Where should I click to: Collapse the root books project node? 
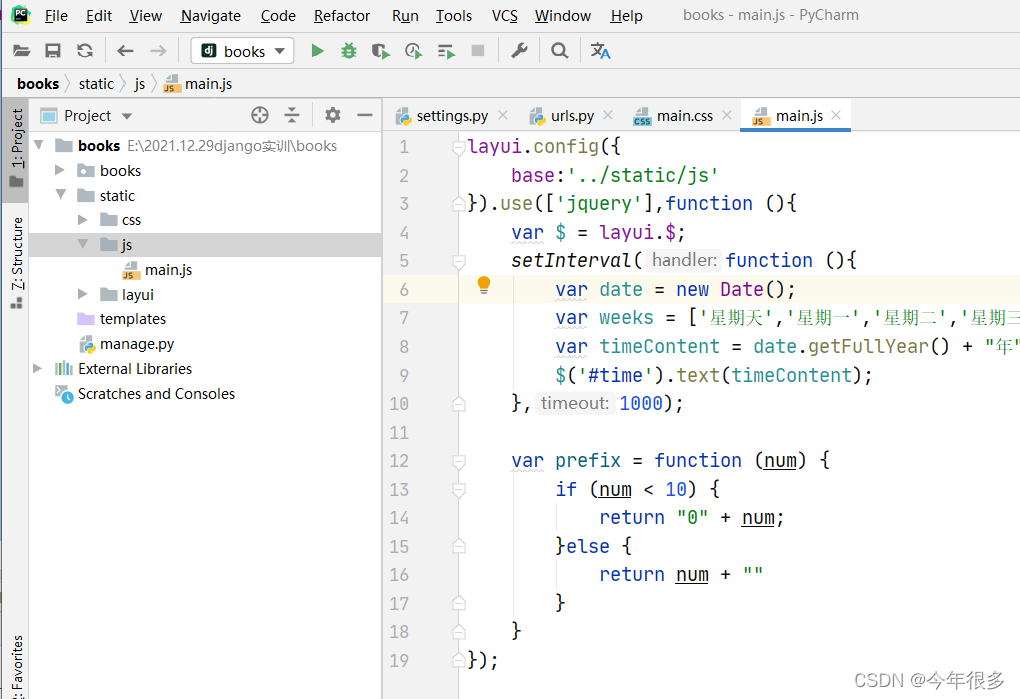click(x=39, y=144)
